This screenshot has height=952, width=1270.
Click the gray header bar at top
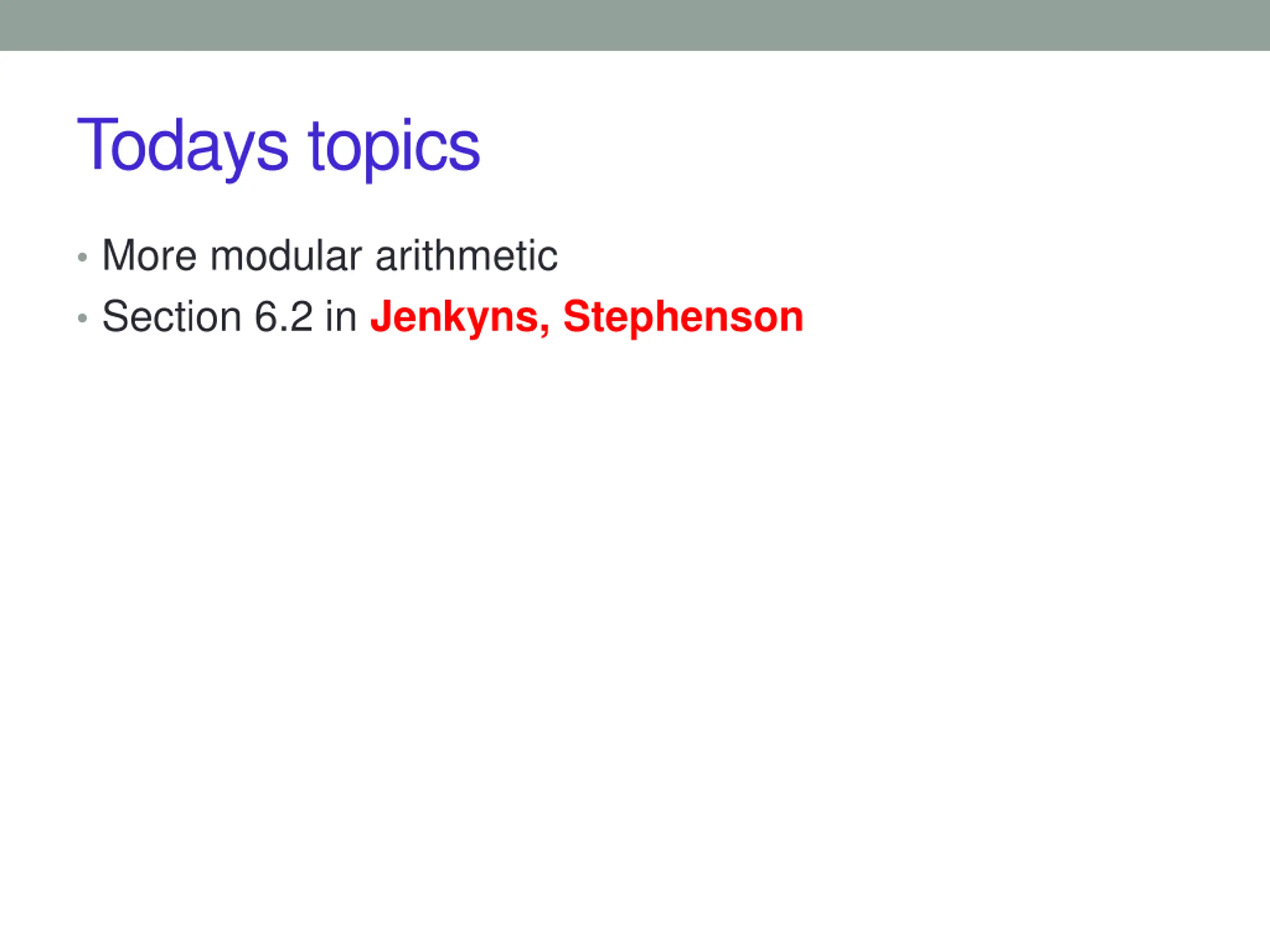coord(635,25)
